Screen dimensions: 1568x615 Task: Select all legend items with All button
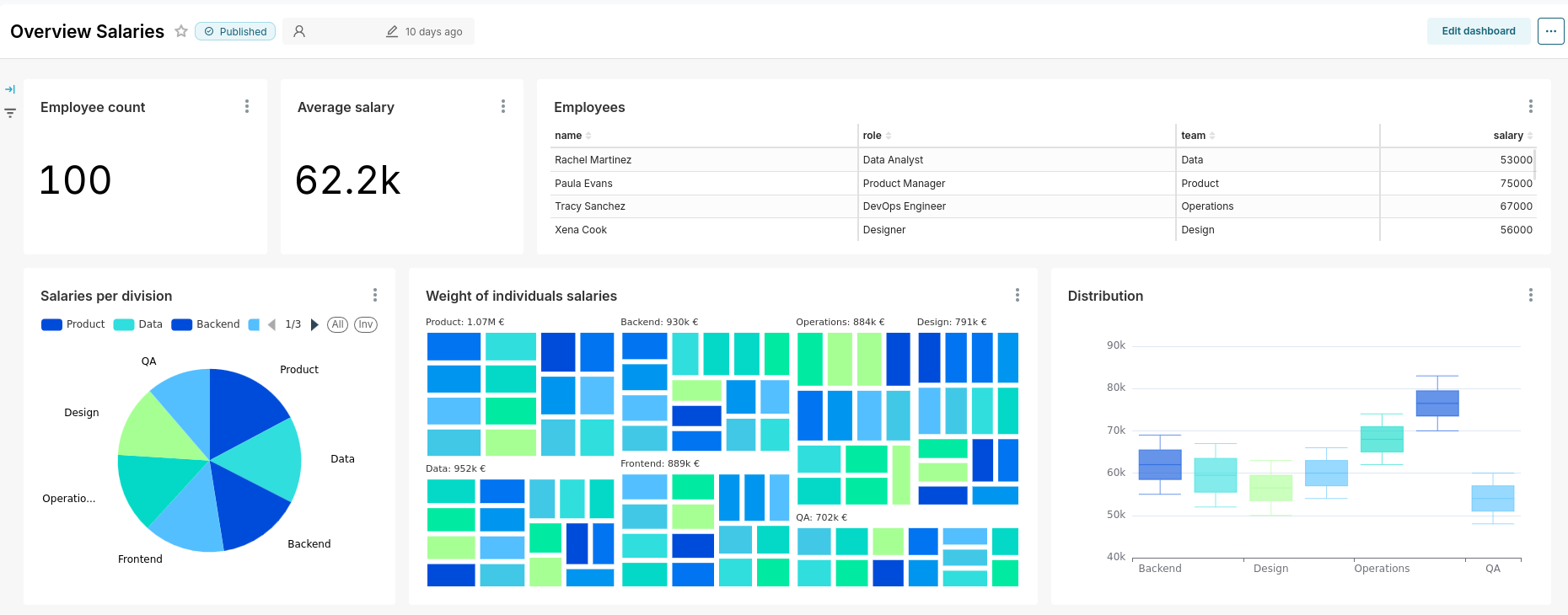point(337,324)
